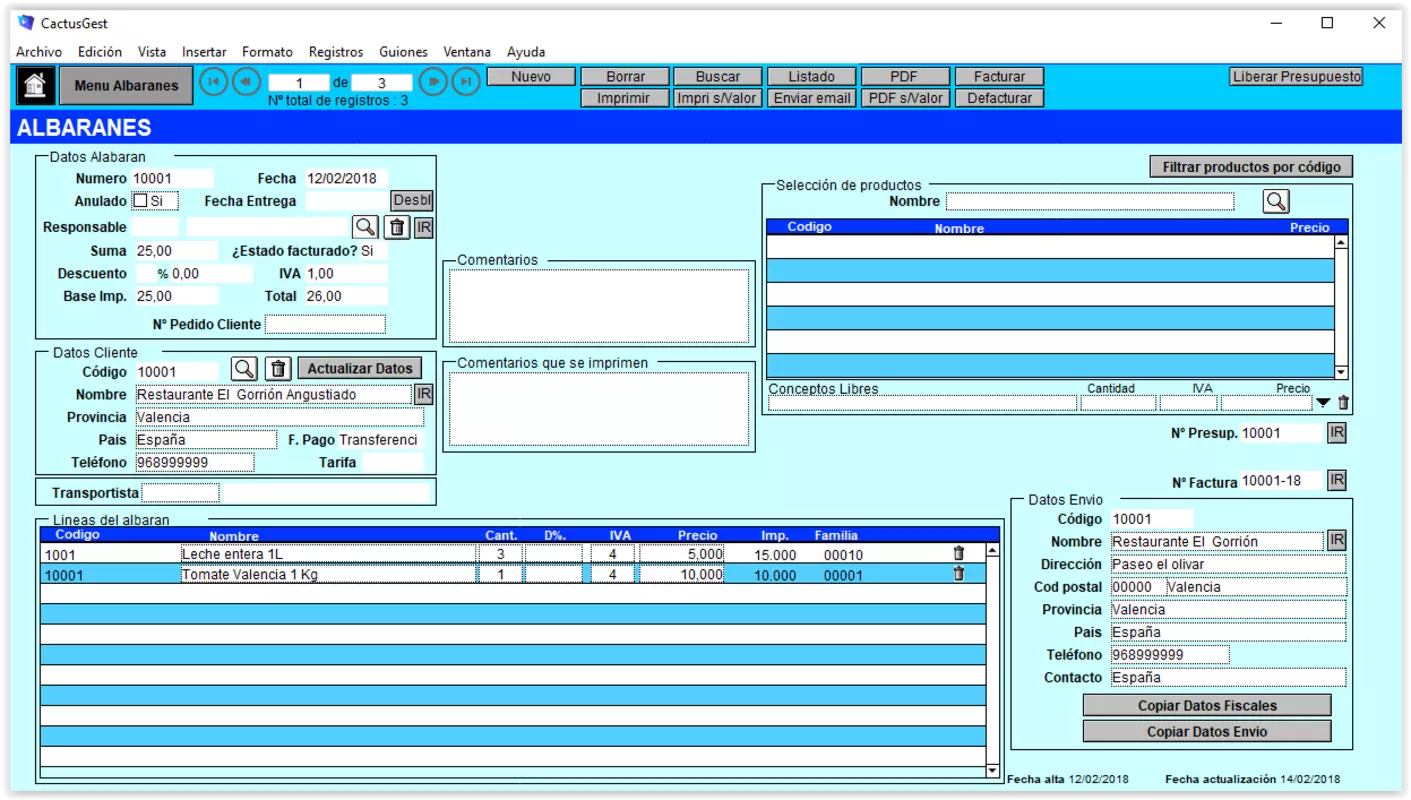Click the Desbl button

click(412, 201)
